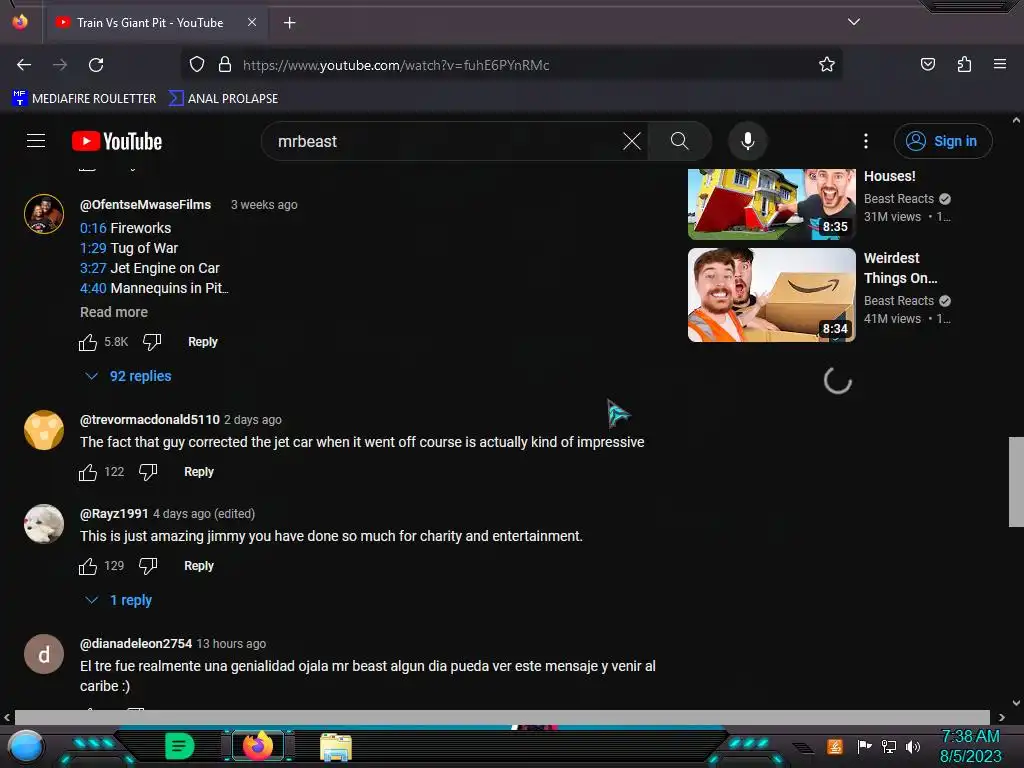1024x768 pixels.
Task: Open the second bookmark toolbar item
Action: tap(223, 99)
